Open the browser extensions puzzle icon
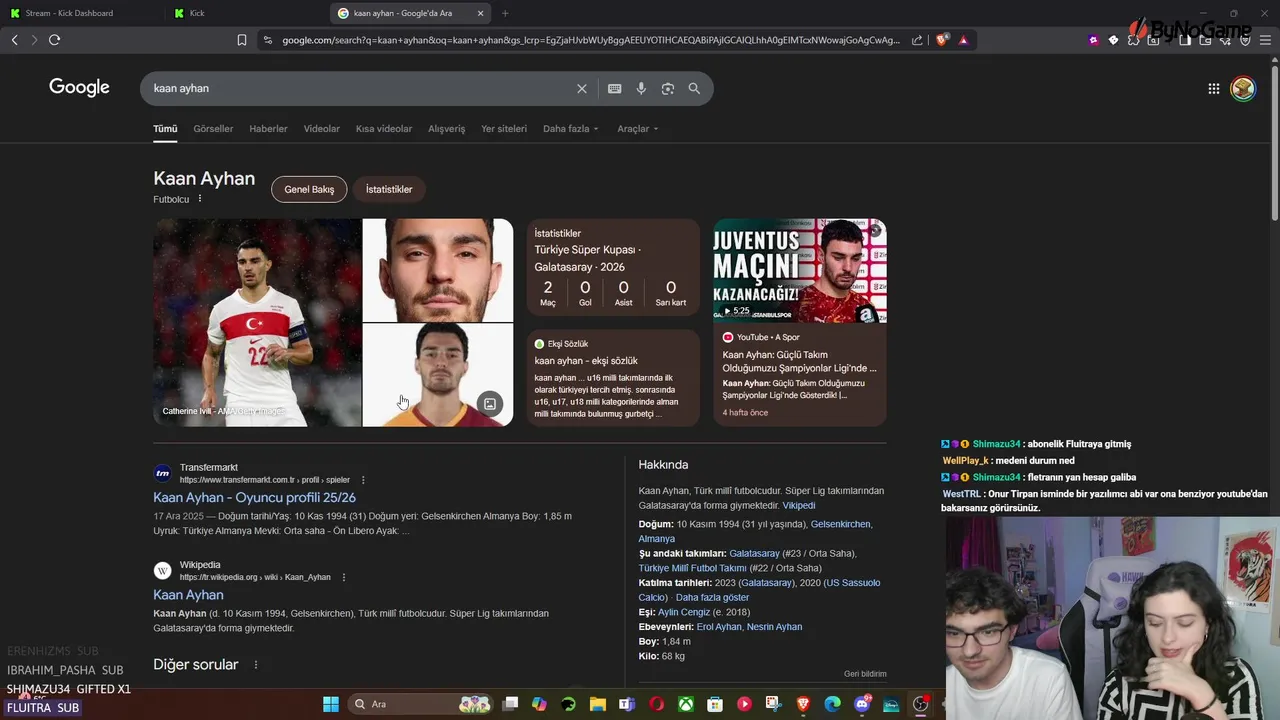This screenshot has width=1280, height=720. pyautogui.click(x=1133, y=40)
